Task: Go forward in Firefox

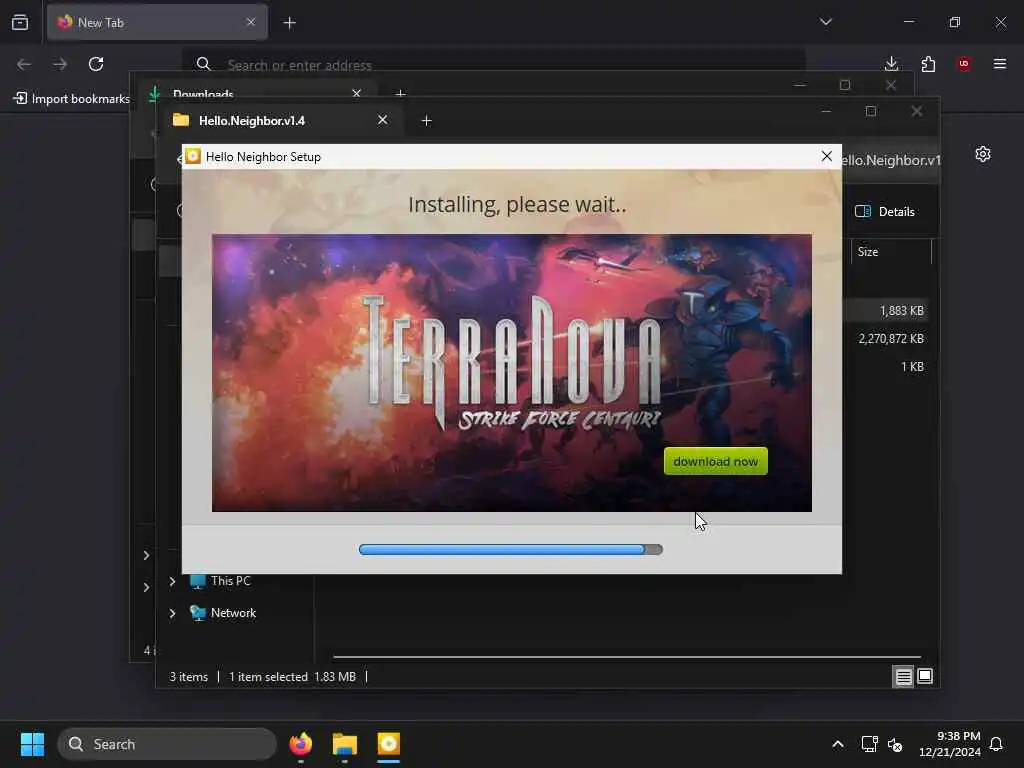Action: [59, 64]
